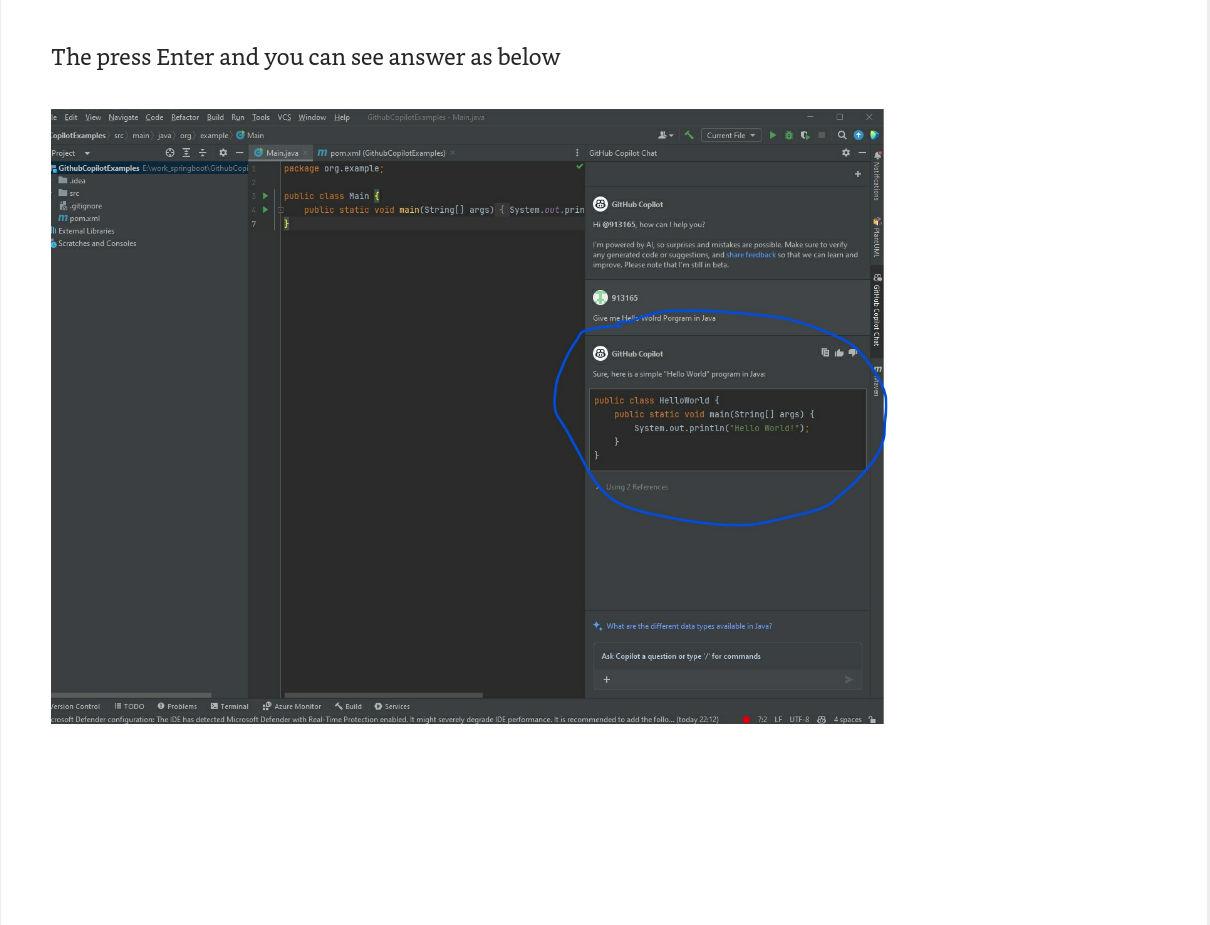The height and width of the screenshot is (925, 1210).
Task: Open Notifications side tool window
Action: point(877,176)
